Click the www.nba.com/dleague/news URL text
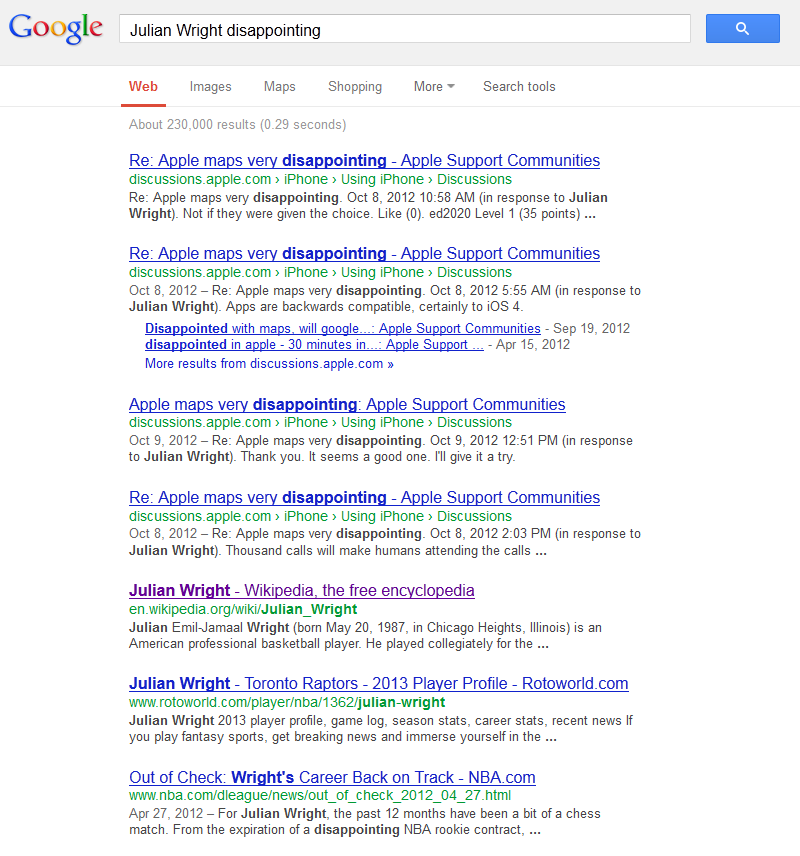The height and width of the screenshot is (856, 800). (320, 795)
